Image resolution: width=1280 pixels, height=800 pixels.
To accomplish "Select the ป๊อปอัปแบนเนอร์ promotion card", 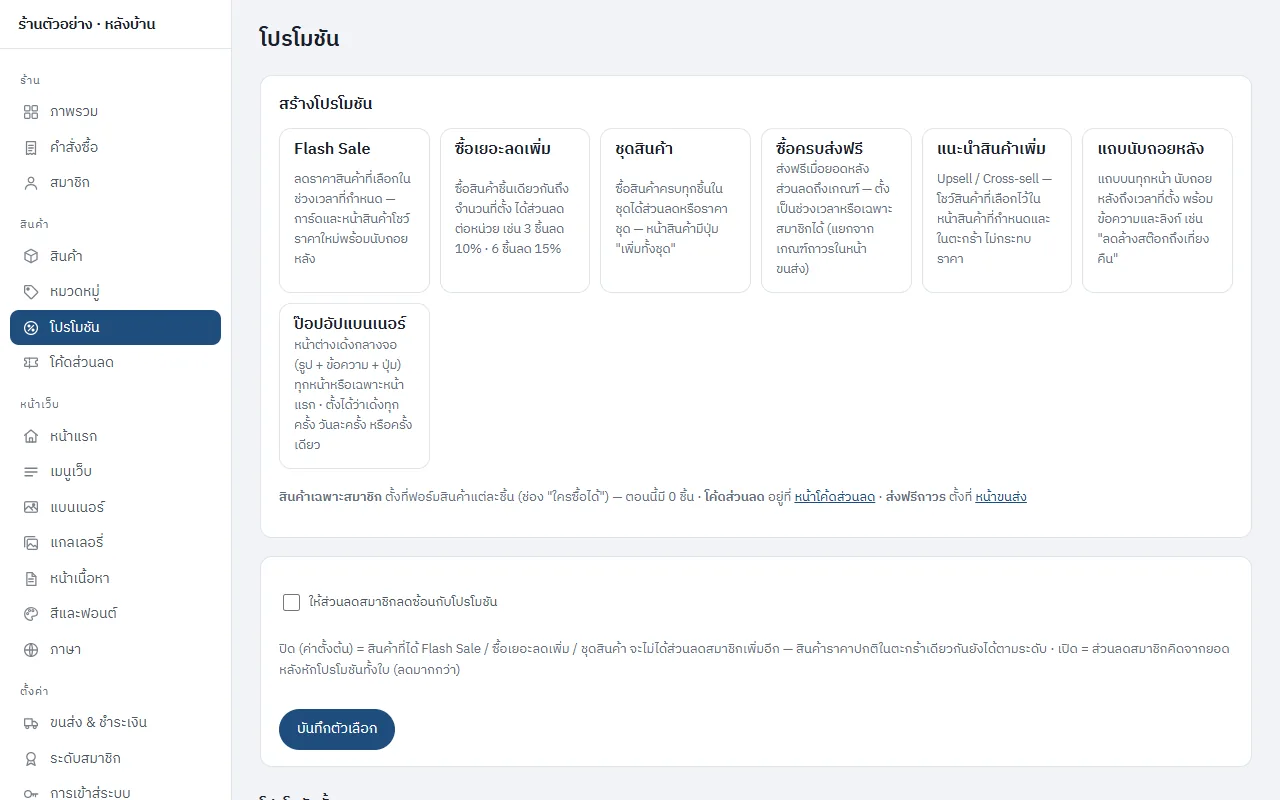I will point(354,386).
